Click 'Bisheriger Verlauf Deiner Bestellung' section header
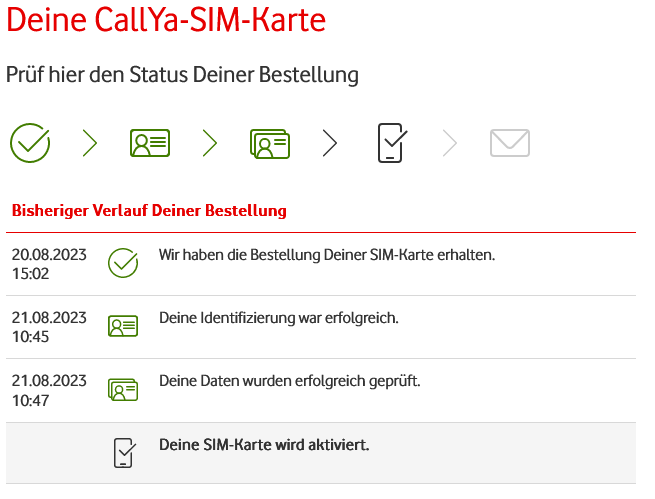 click(x=149, y=210)
